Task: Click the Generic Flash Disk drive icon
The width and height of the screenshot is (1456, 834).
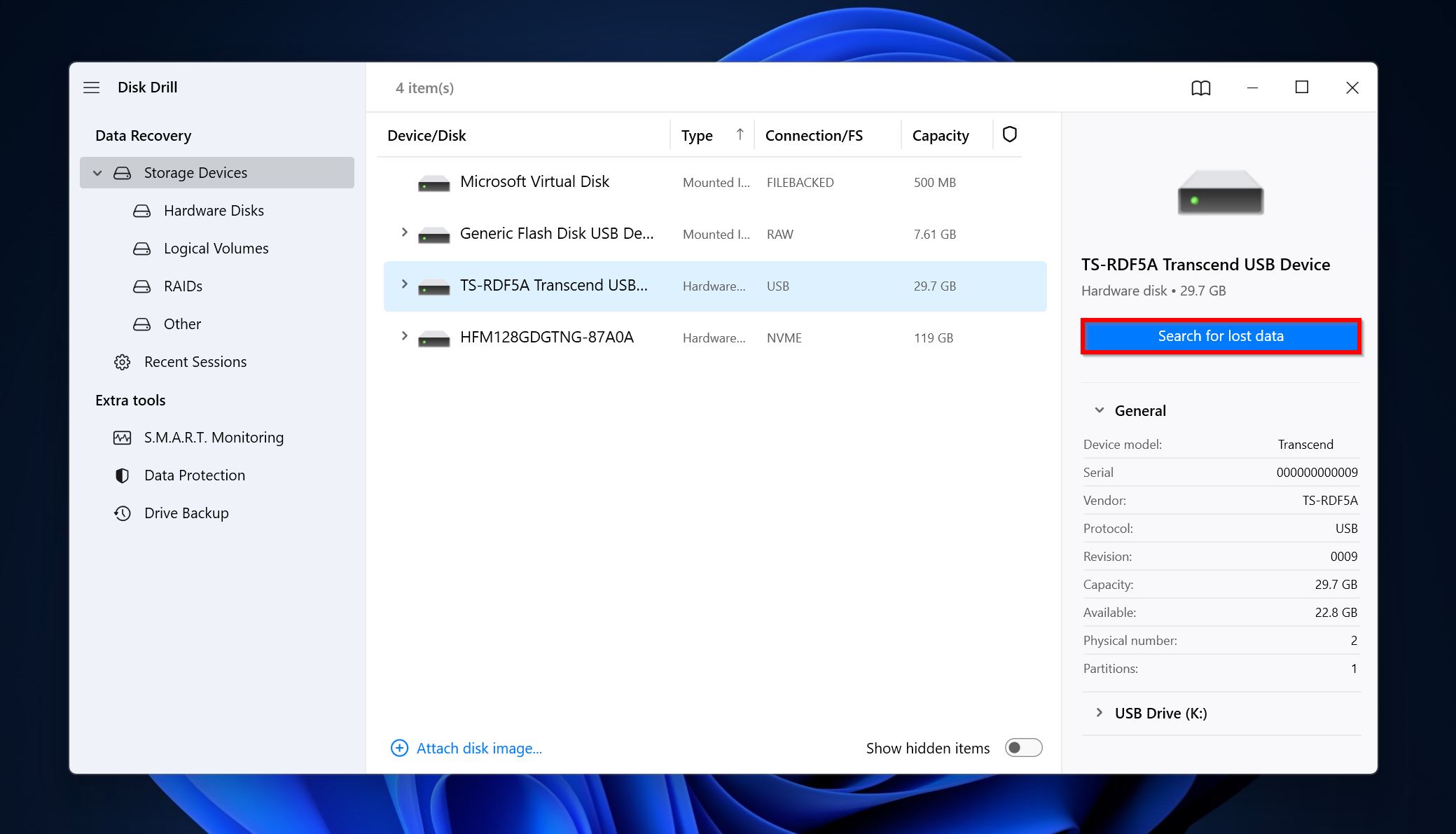Action: click(x=434, y=236)
